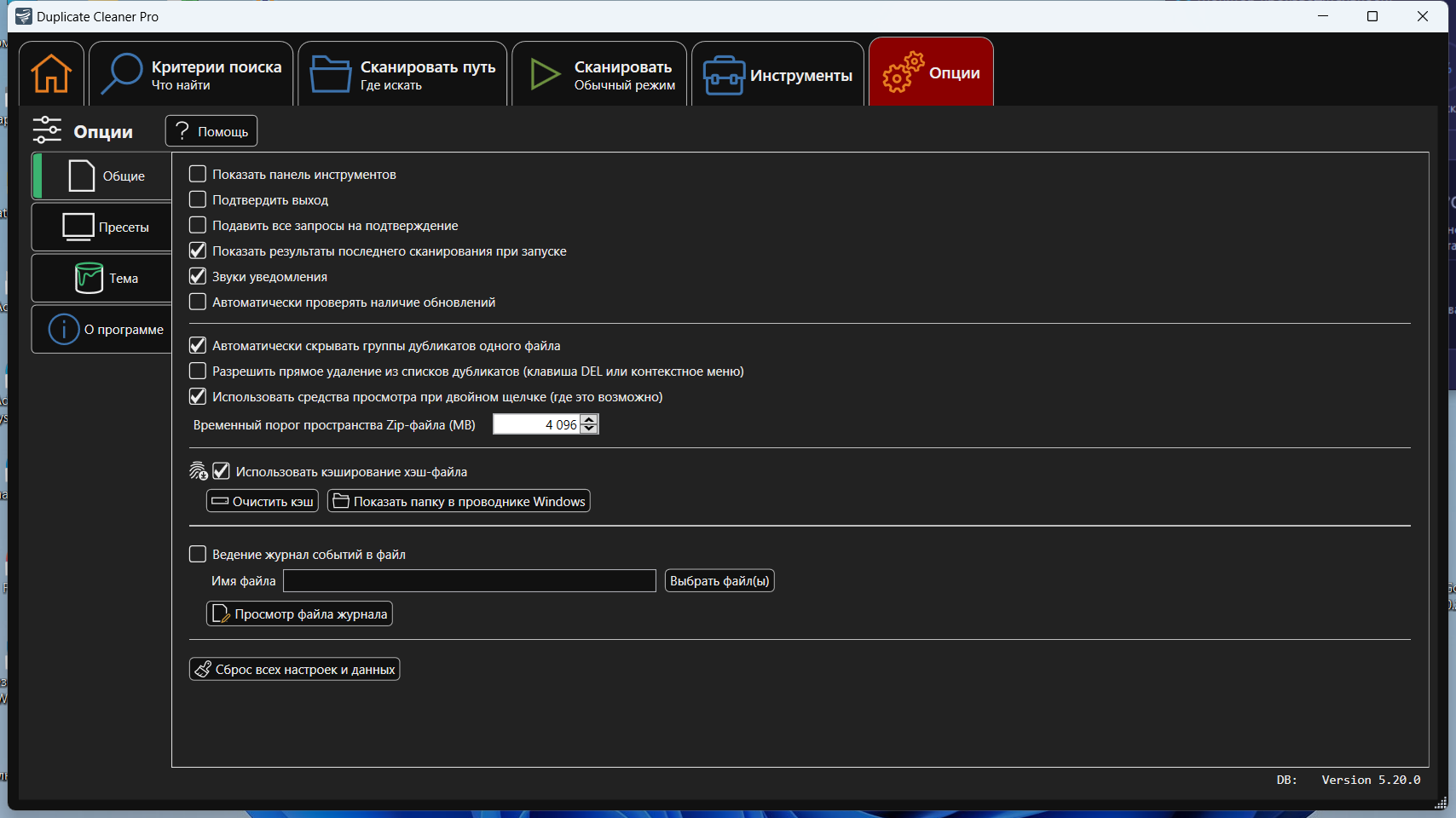This screenshot has width=1456, height=818.
Task: Open Тема options section
Action: pos(102,278)
